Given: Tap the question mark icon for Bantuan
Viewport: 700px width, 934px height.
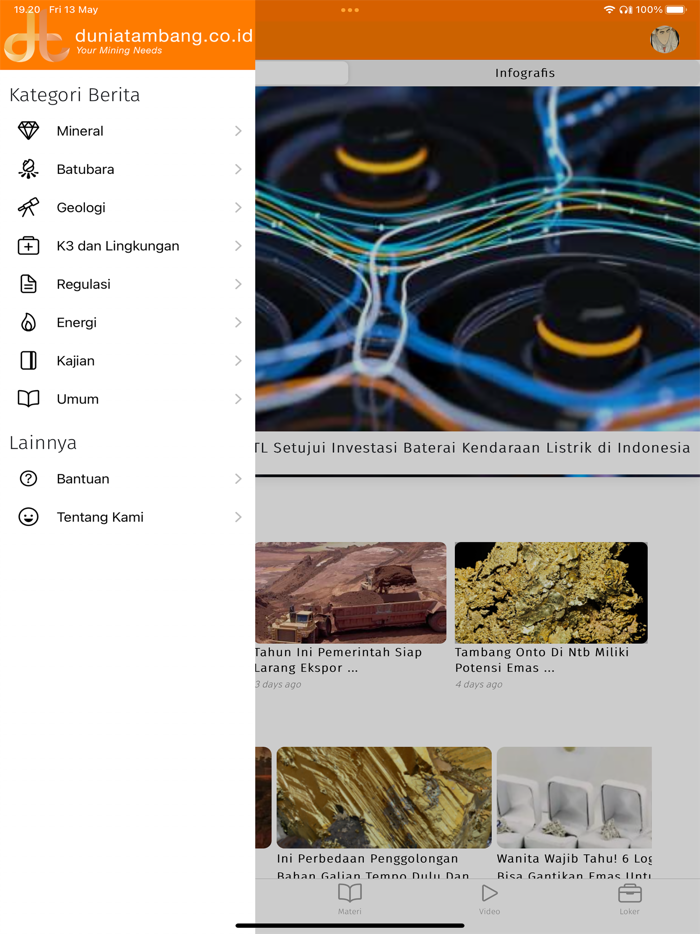Looking at the screenshot, I should point(28,478).
